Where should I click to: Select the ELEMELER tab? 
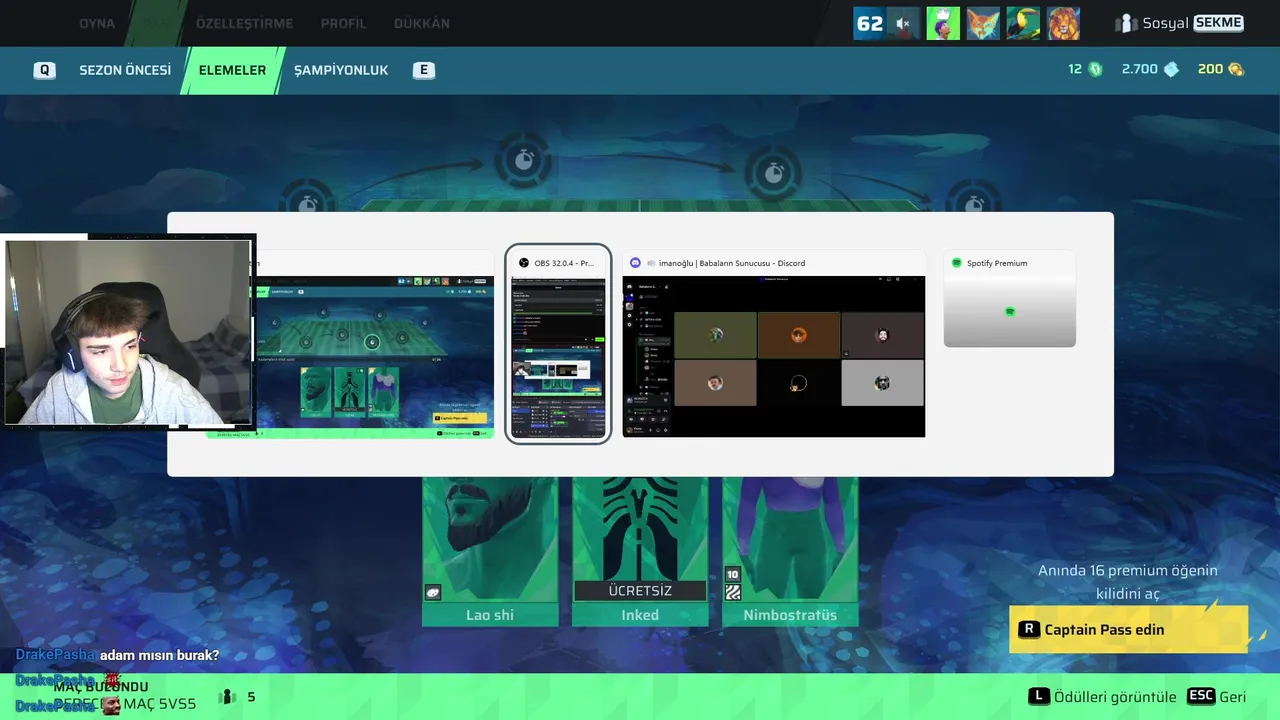232,70
